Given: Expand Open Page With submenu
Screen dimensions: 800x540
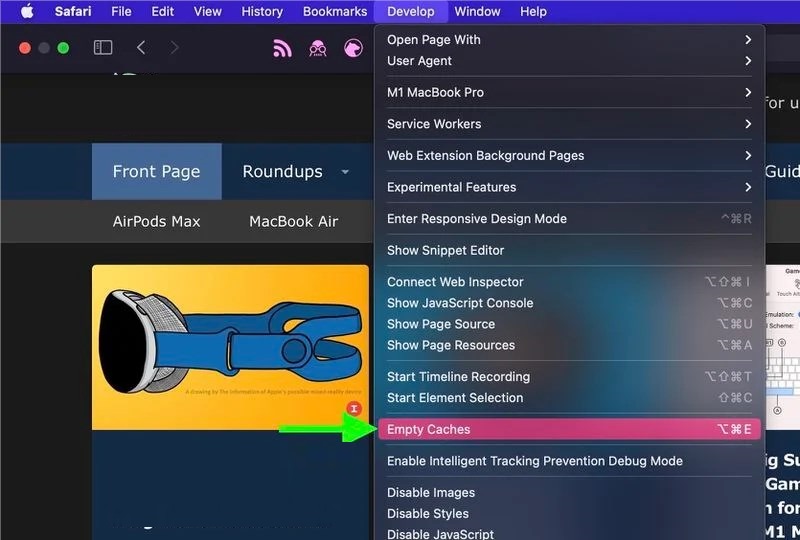Looking at the screenshot, I should click(569, 39).
